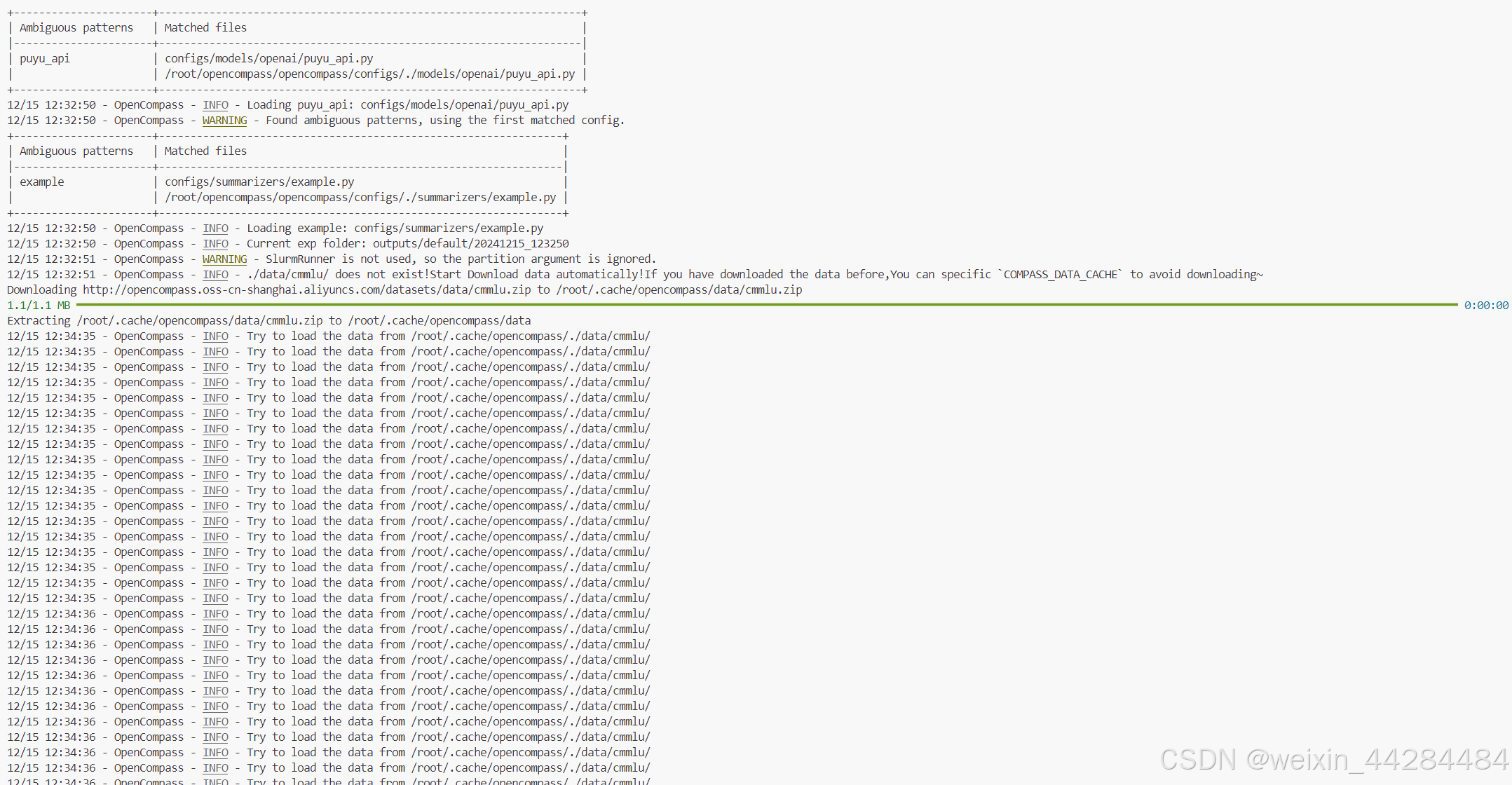Click the CSDN @weixin_44284484 watermark

pyautogui.click(x=1333, y=760)
